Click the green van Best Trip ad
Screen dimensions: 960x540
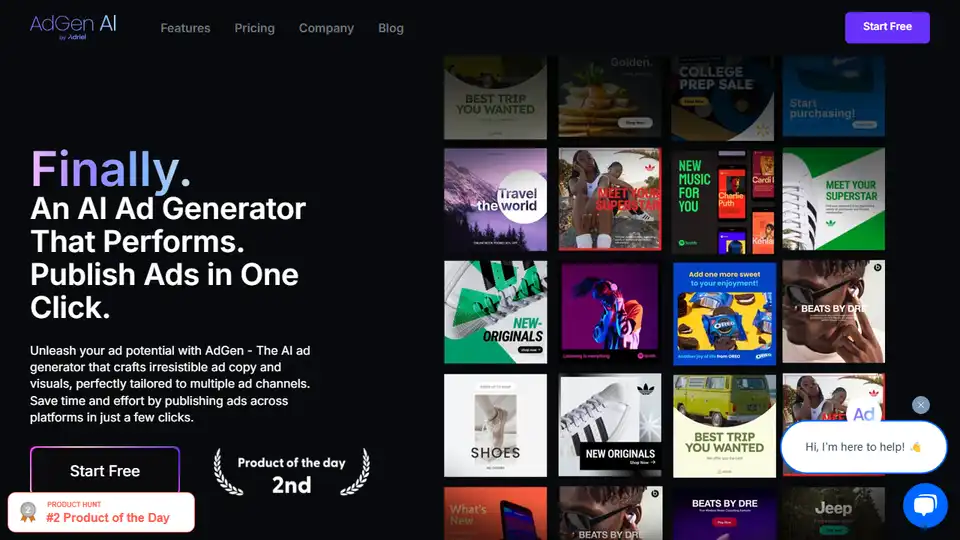click(723, 424)
